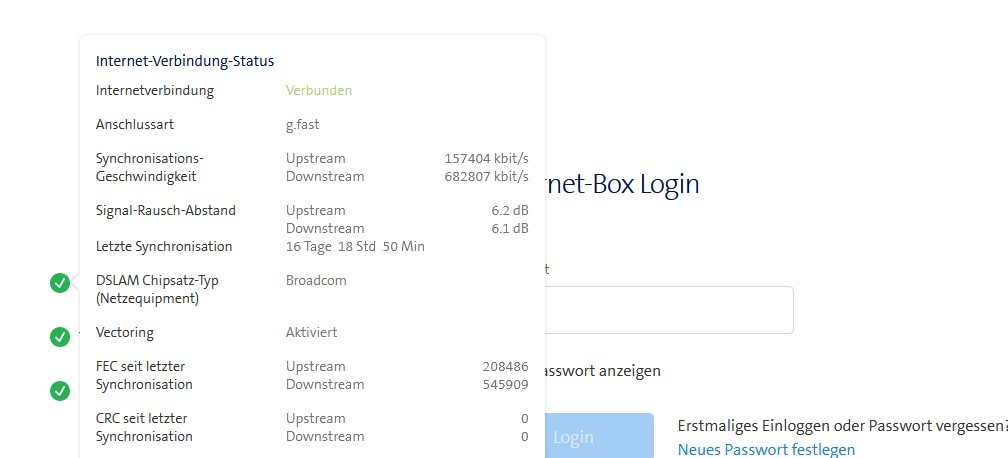The height and width of the screenshot is (458, 1008).
Task: Toggle the Passwort anzeigen option
Action: point(600,371)
